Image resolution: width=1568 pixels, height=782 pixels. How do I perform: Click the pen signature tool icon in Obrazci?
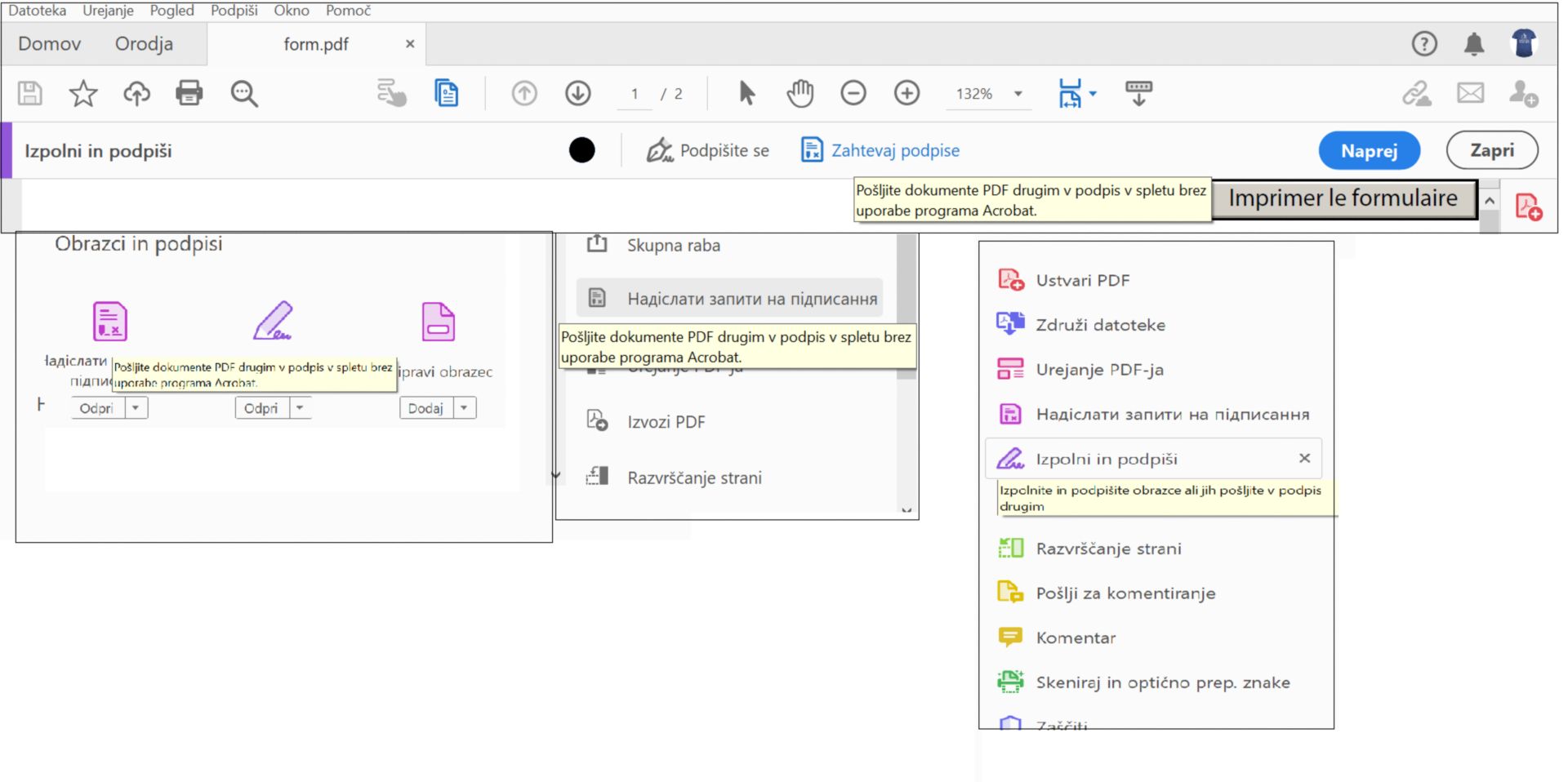pos(273,321)
